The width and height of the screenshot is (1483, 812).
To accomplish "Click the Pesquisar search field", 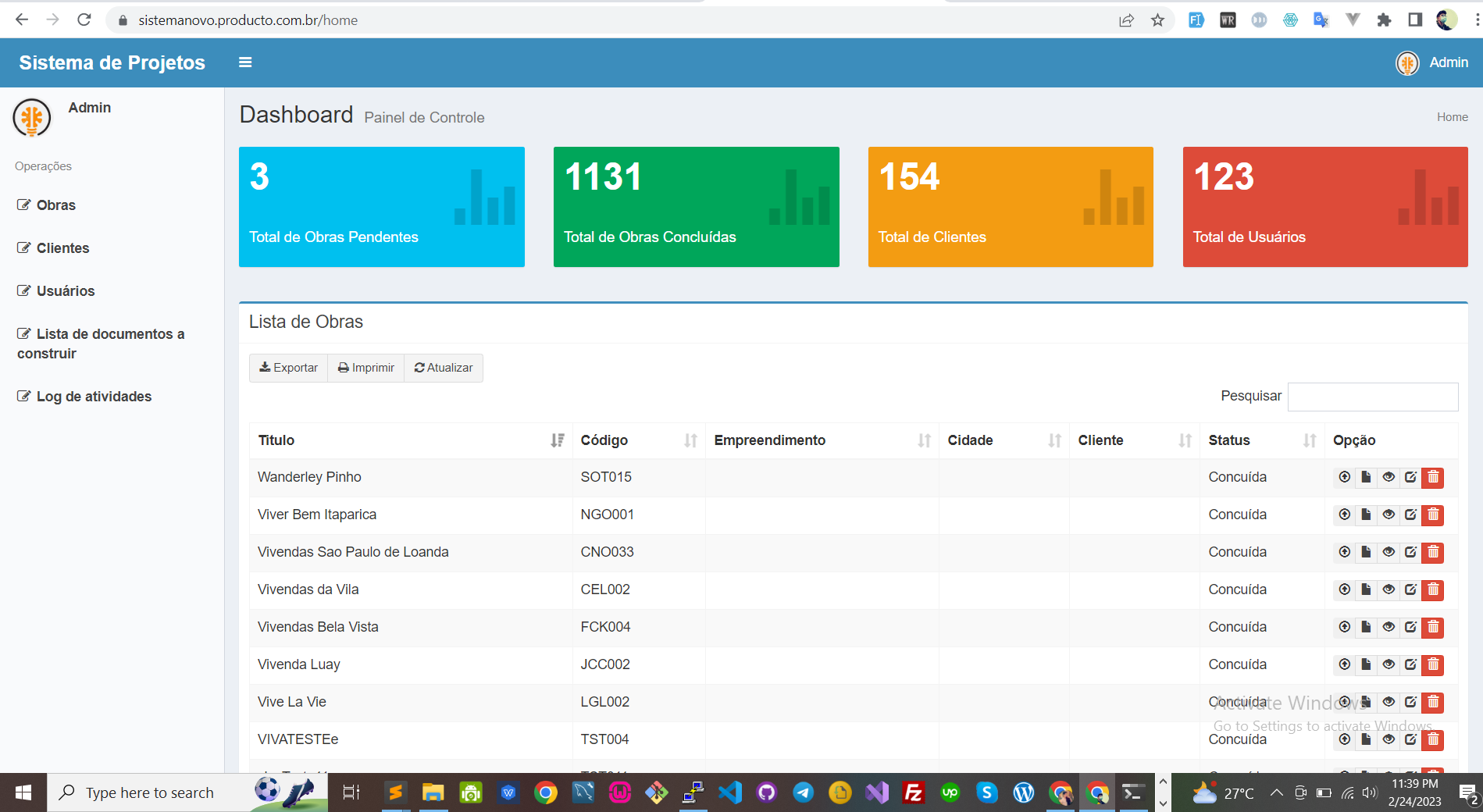I will pyautogui.click(x=1372, y=397).
